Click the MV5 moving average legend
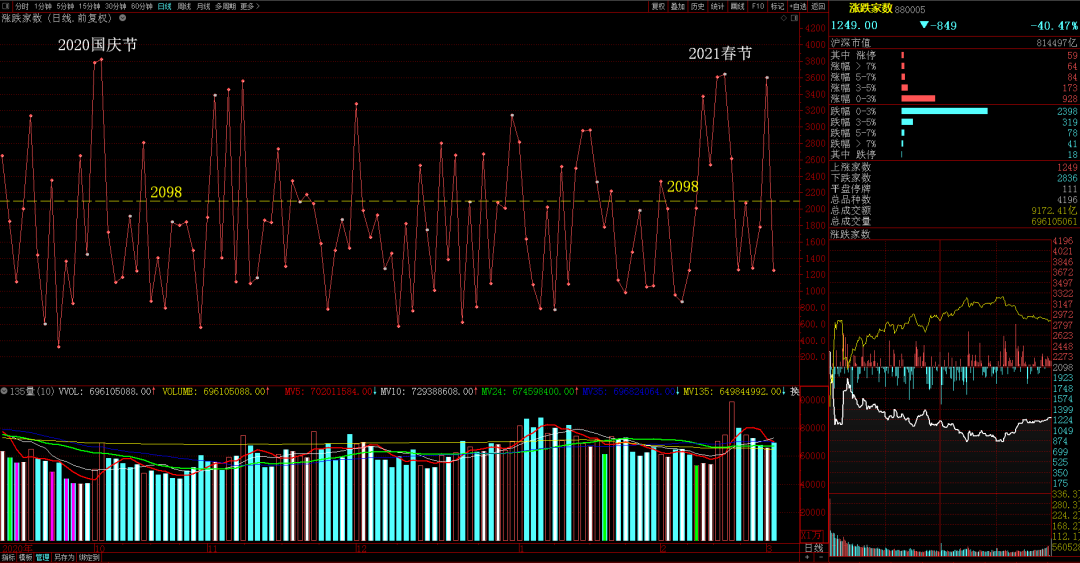The image size is (1080, 563). pyautogui.click(x=329, y=391)
